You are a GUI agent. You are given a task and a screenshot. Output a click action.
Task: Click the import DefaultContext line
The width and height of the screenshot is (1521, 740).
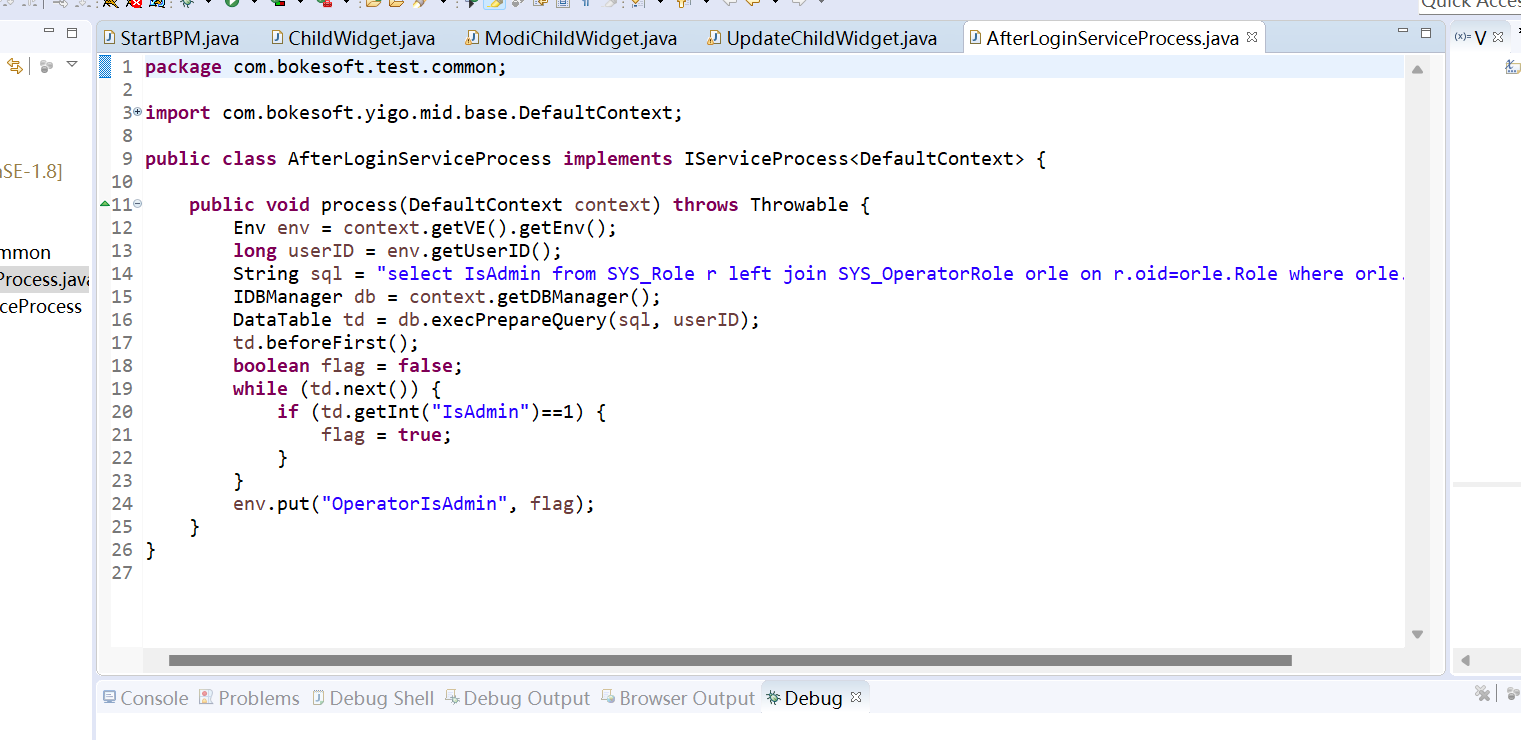413,113
